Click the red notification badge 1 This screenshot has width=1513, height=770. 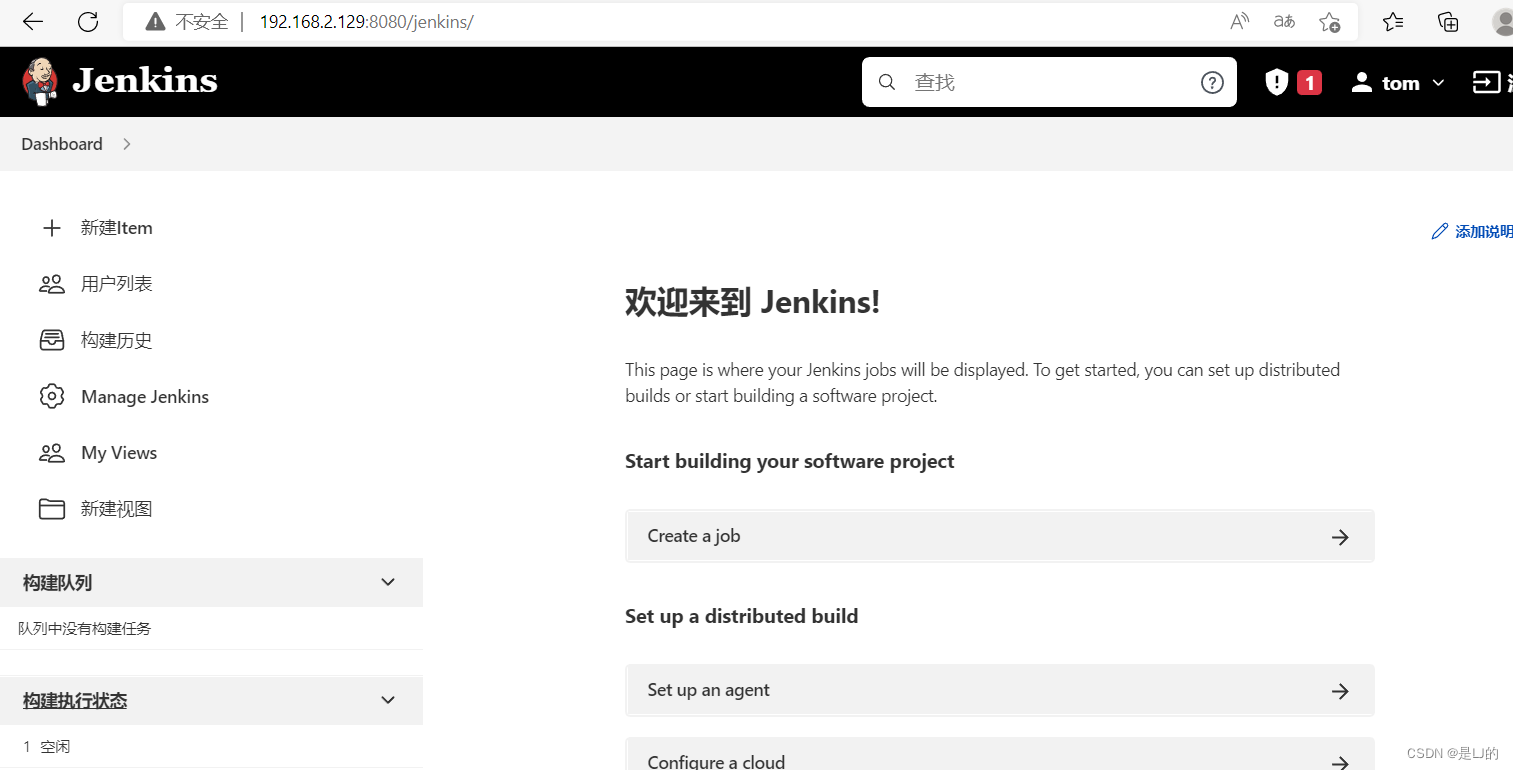coord(1310,82)
